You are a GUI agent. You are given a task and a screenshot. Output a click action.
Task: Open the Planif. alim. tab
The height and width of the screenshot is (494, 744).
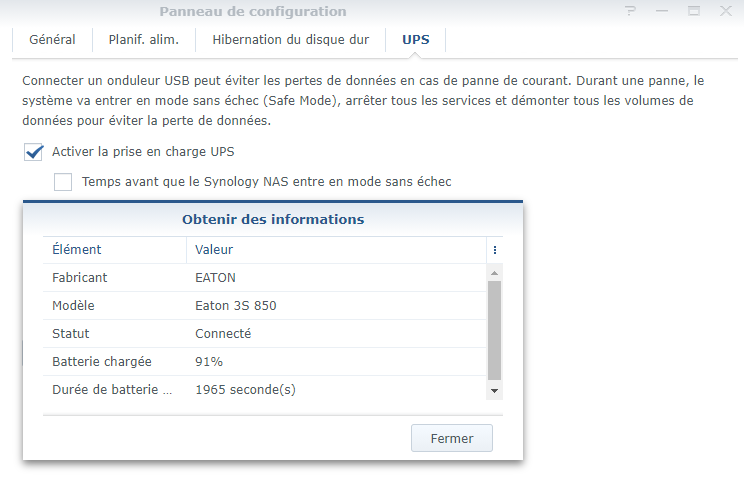pyautogui.click(x=138, y=40)
